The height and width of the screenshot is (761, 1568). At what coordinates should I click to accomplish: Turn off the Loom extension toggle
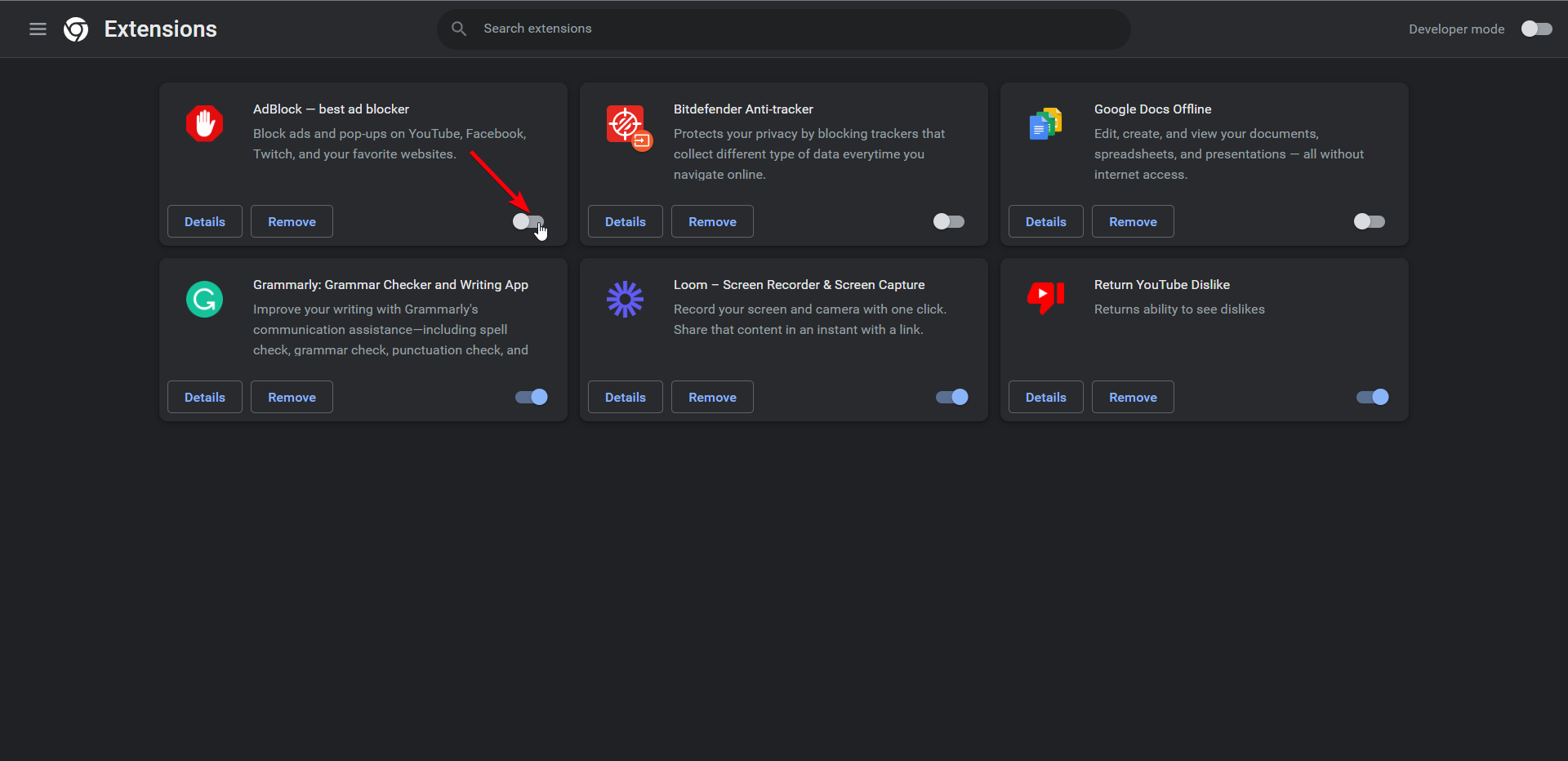pyautogui.click(x=952, y=397)
